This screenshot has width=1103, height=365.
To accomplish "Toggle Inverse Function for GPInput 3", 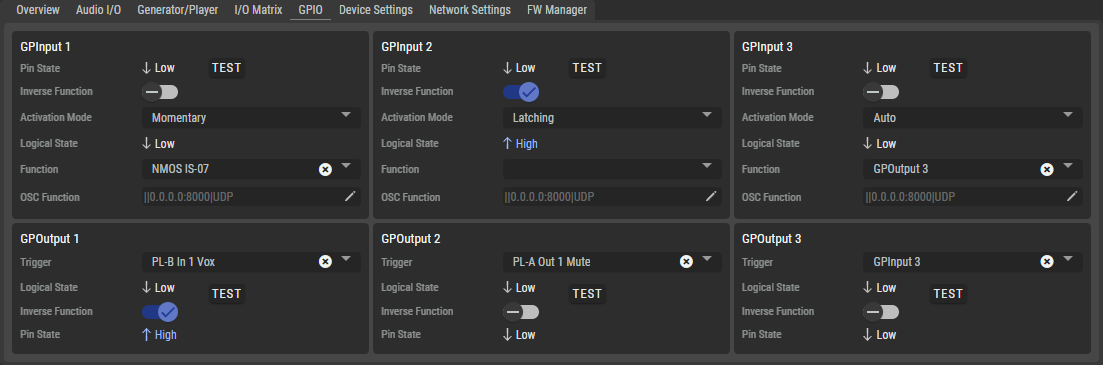I will point(881,92).
